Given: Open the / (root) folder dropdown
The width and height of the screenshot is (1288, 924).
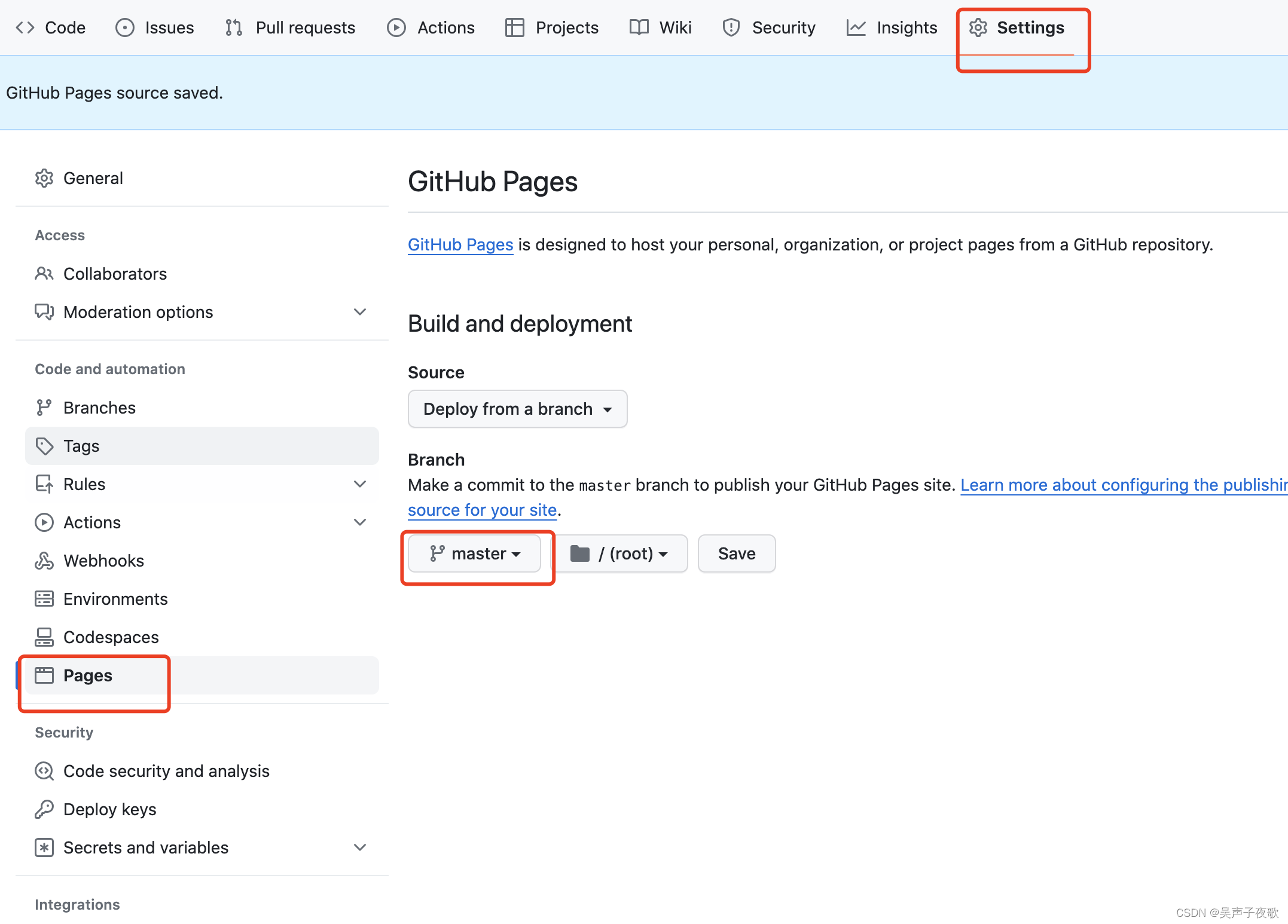Looking at the screenshot, I should coord(619,553).
